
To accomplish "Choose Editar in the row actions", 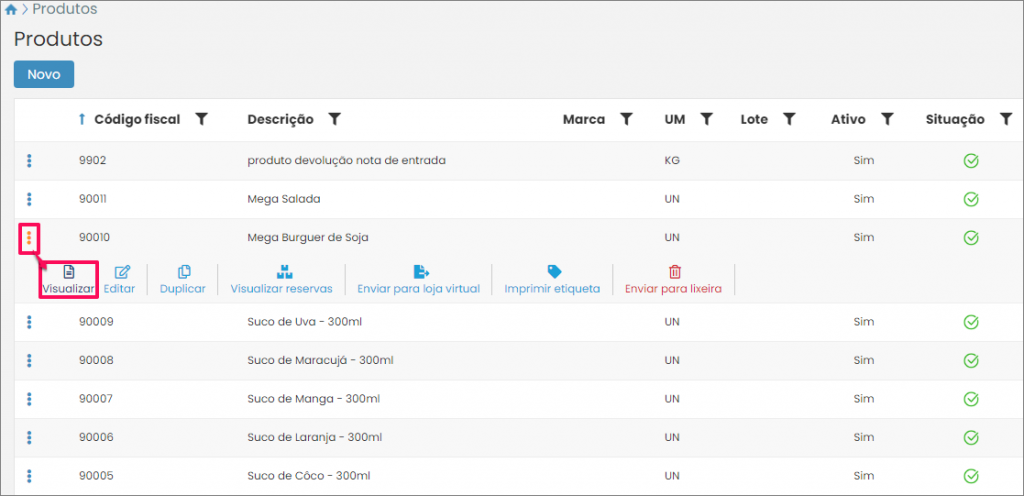I will 122,279.
